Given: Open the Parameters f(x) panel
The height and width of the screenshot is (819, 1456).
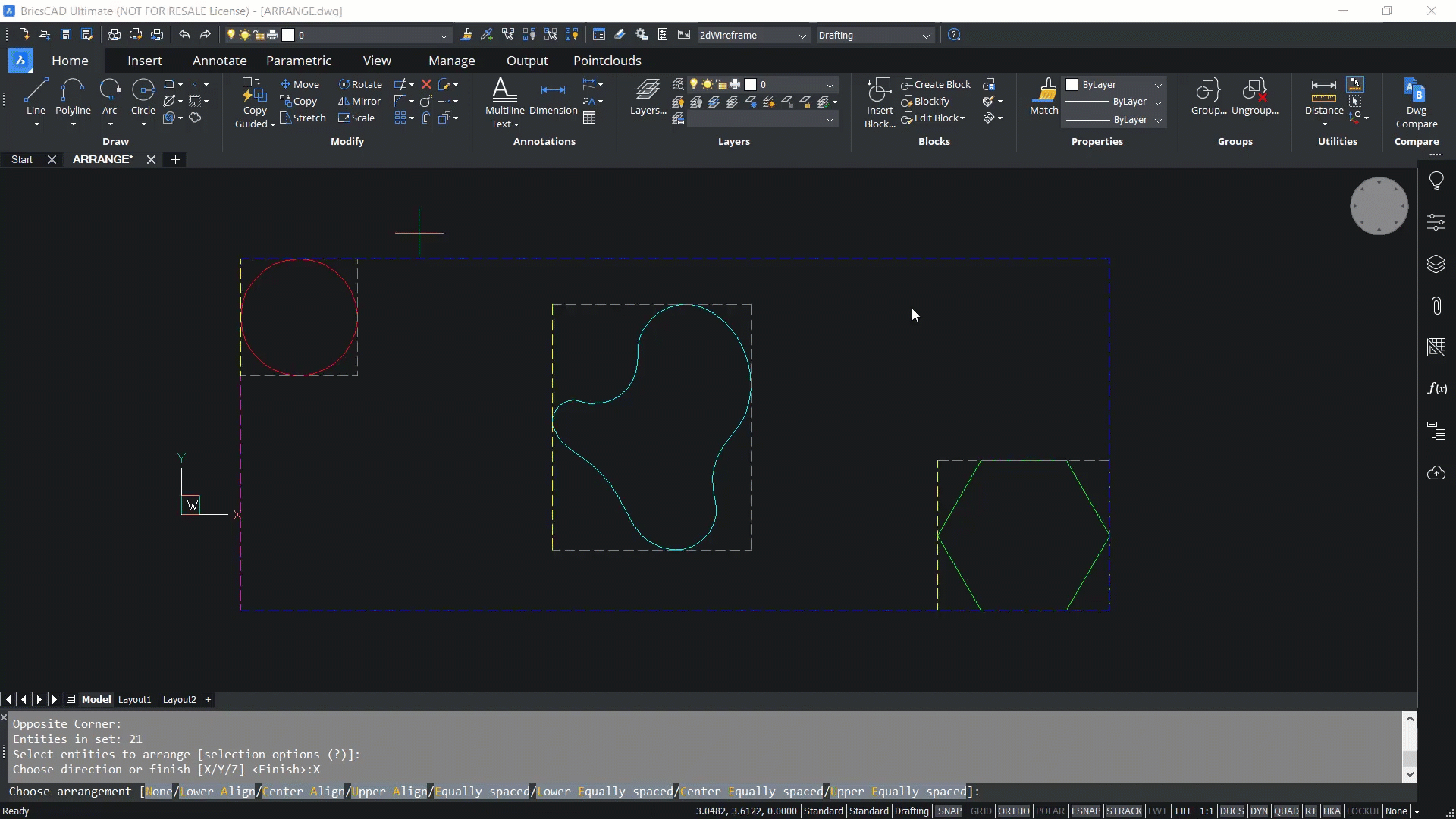Looking at the screenshot, I should (x=1436, y=389).
